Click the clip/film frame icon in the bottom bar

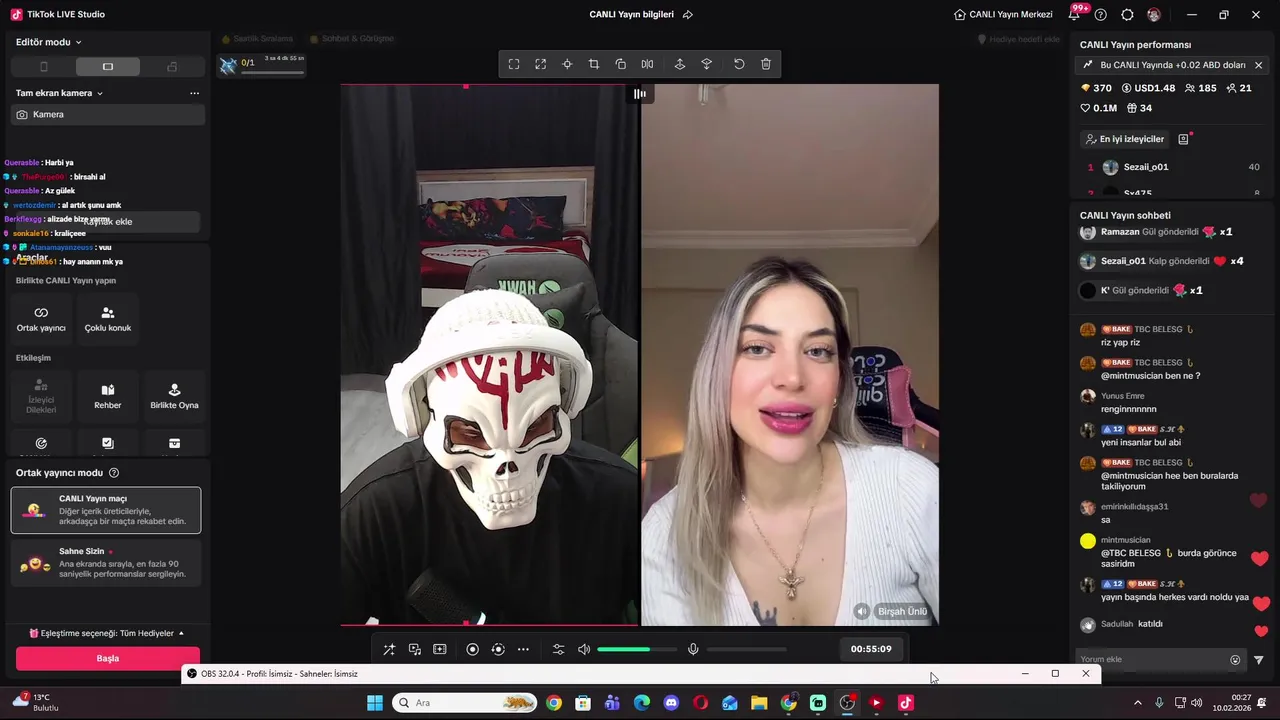pyautogui.click(x=440, y=649)
